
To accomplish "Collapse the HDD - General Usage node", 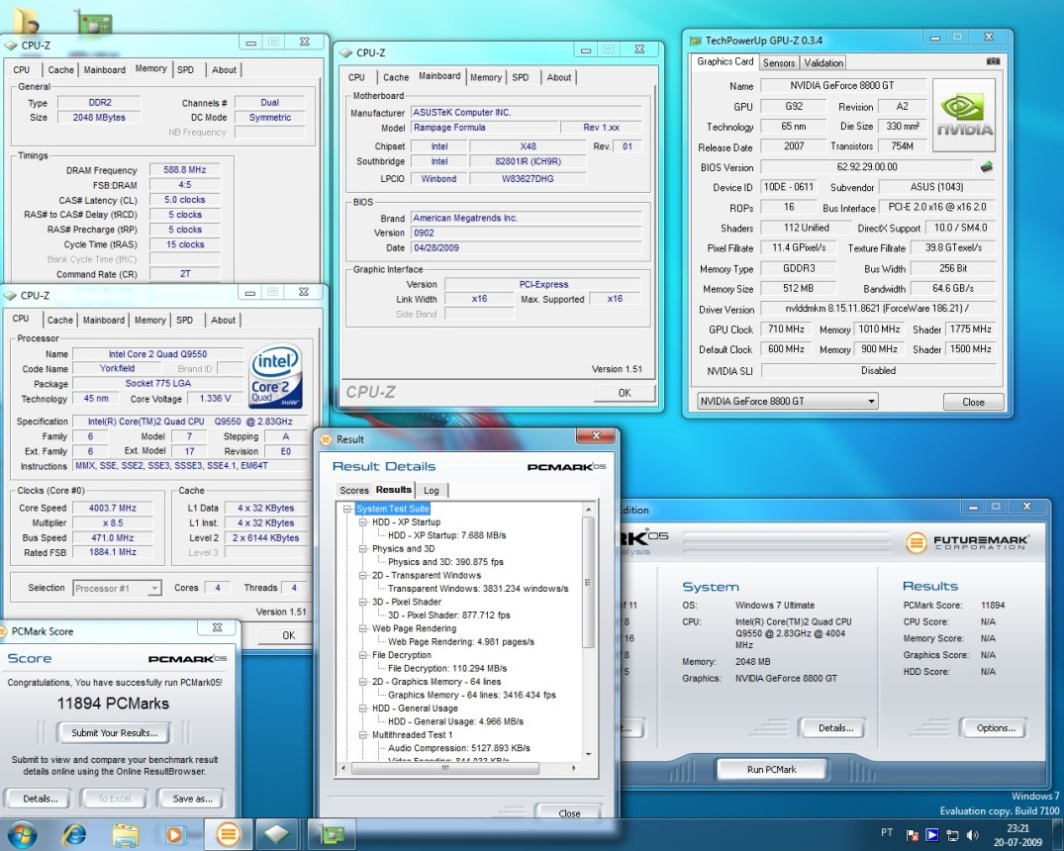I will tap(363, 708).
